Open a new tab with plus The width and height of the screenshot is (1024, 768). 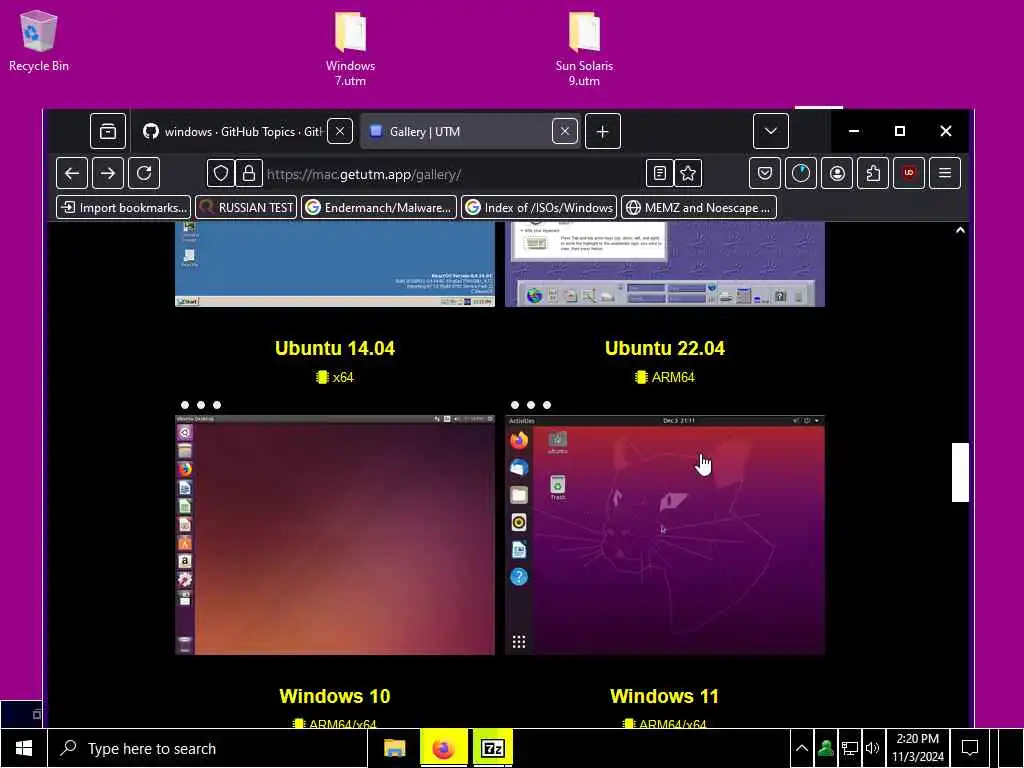602,131
